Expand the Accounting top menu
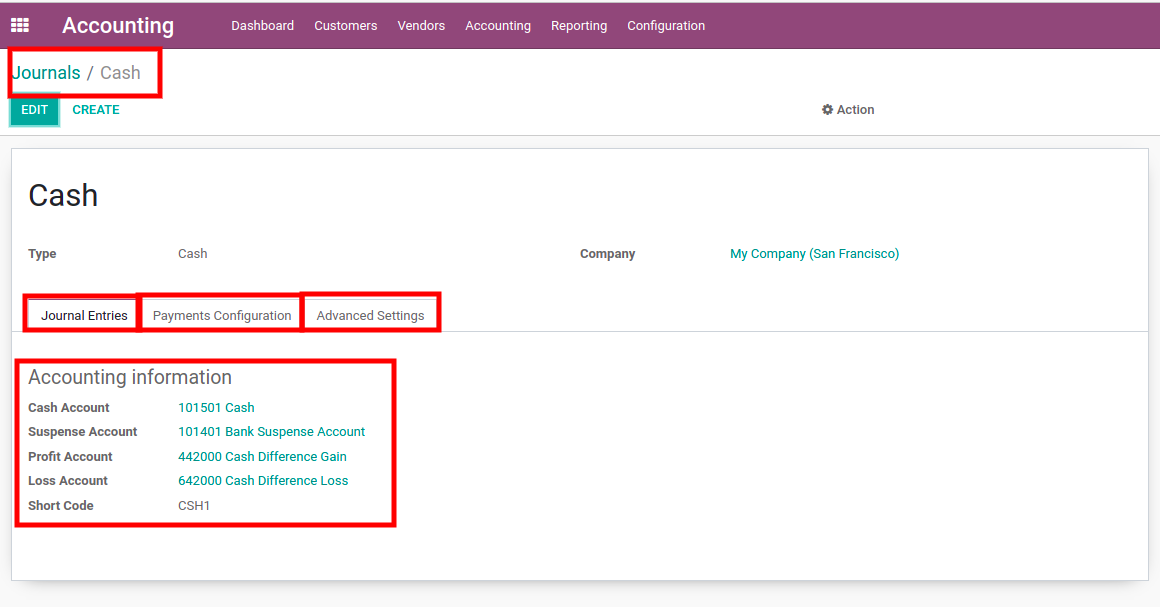1160x607 pixels. click(497, 26)
